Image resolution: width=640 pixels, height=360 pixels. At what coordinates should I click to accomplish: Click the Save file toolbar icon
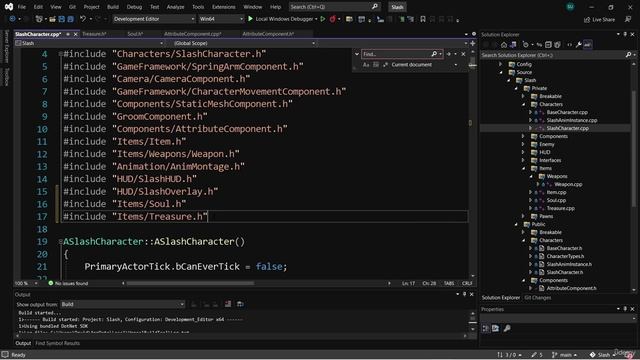(62, 19)
